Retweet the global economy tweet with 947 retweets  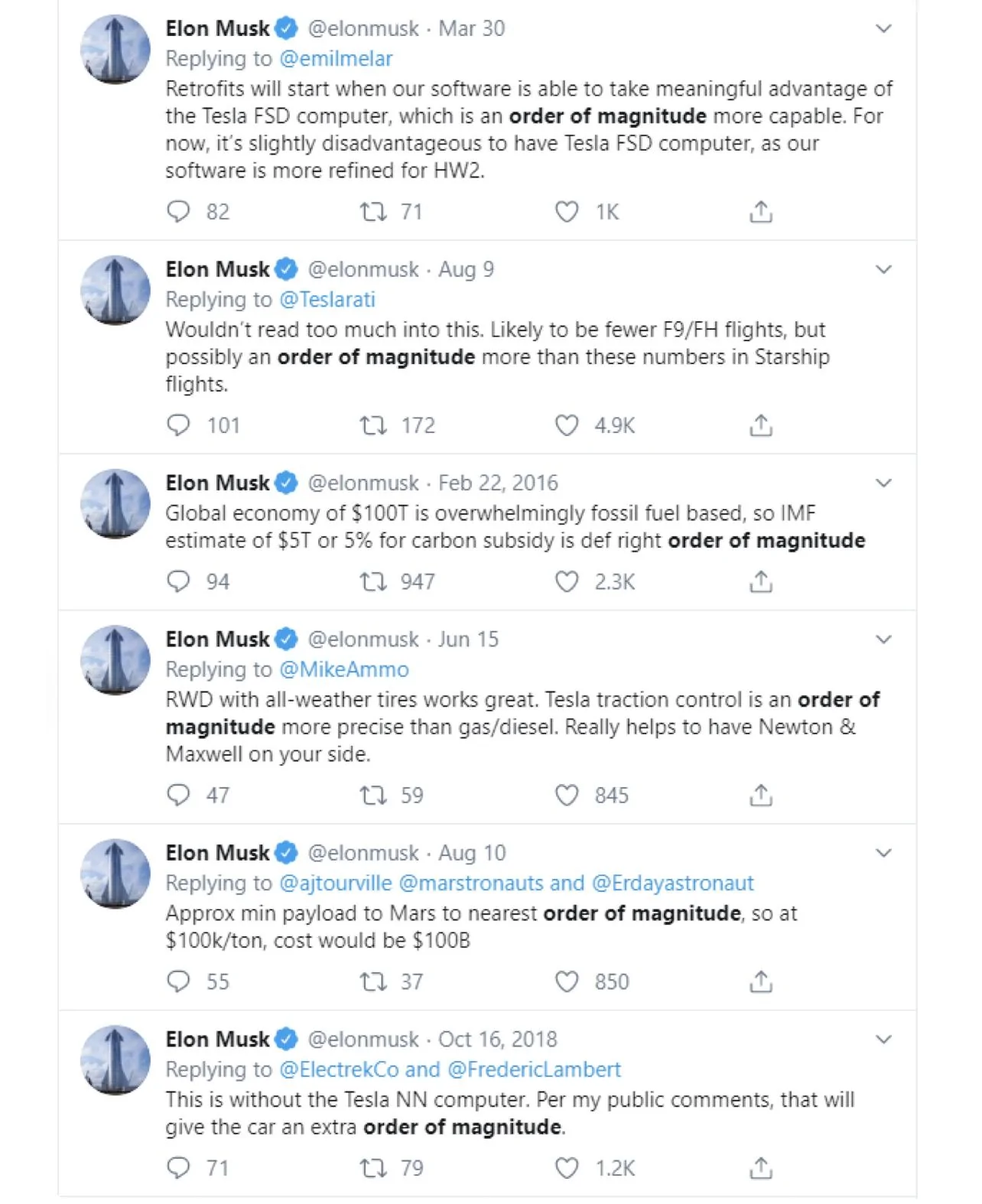pos(373,581)
